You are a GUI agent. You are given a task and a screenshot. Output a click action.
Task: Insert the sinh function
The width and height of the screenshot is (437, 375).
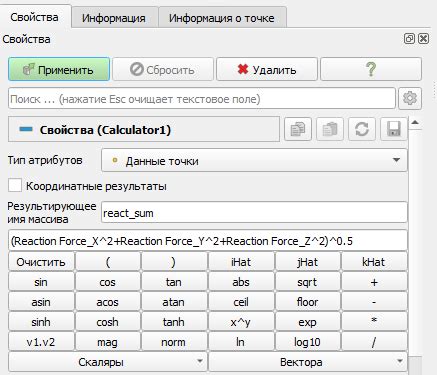coord(41,322)
